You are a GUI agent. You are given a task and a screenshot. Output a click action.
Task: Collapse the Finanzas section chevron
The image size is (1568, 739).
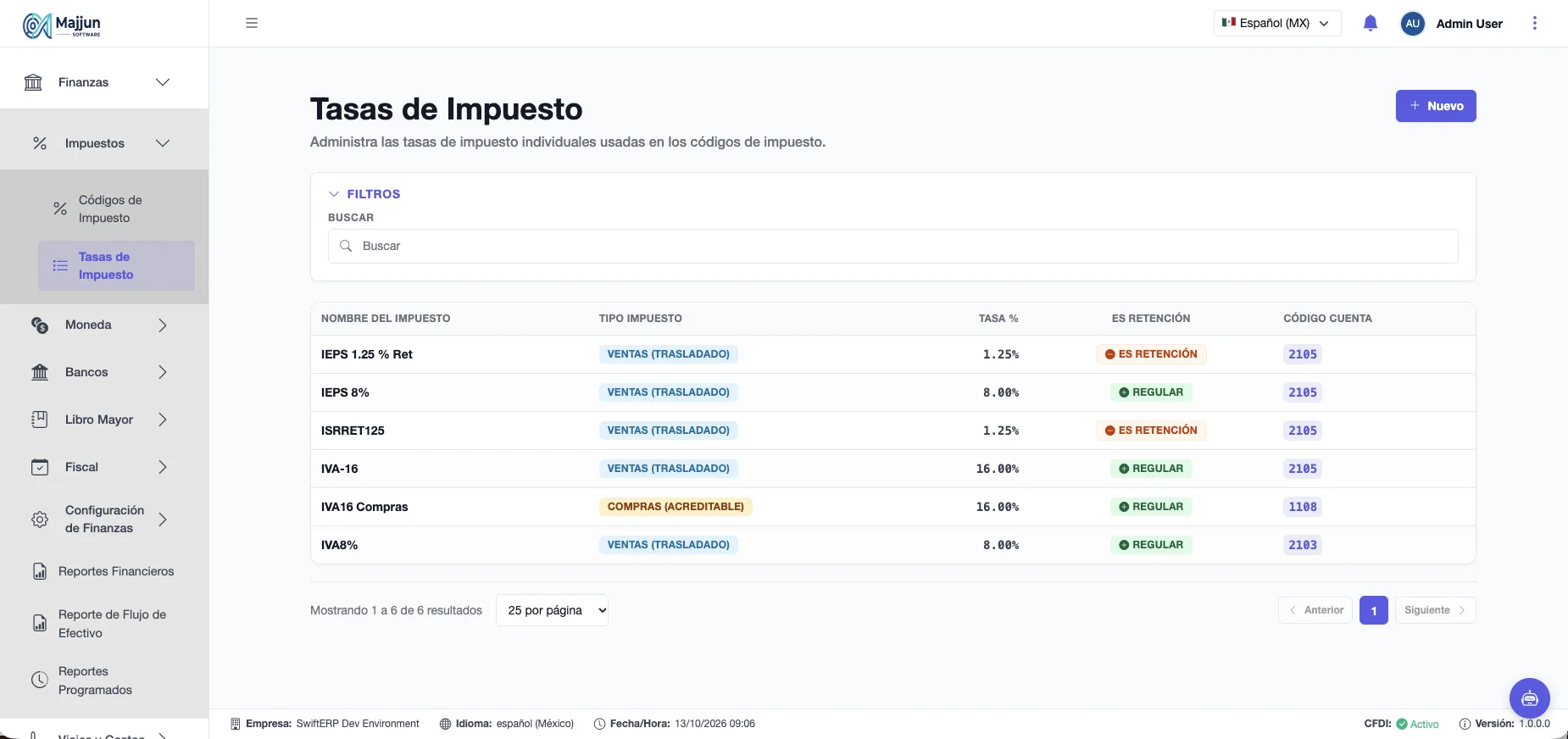[x=163, y=82]
